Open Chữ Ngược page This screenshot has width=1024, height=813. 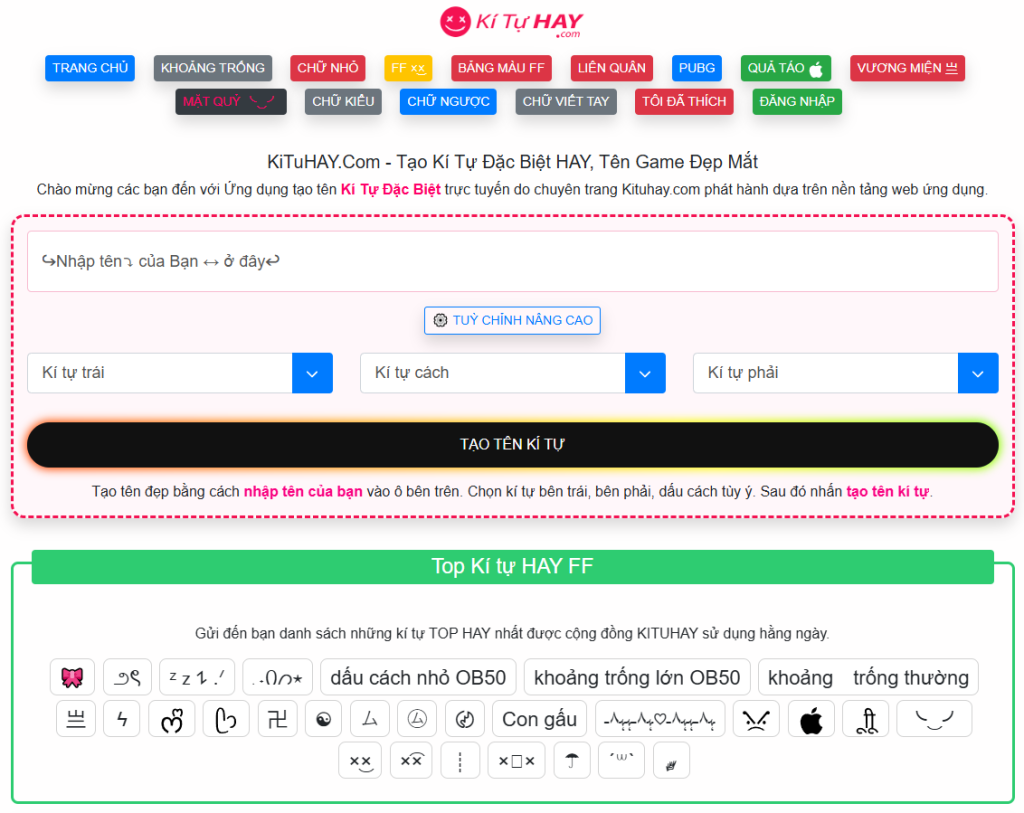(x=448, y=101)
